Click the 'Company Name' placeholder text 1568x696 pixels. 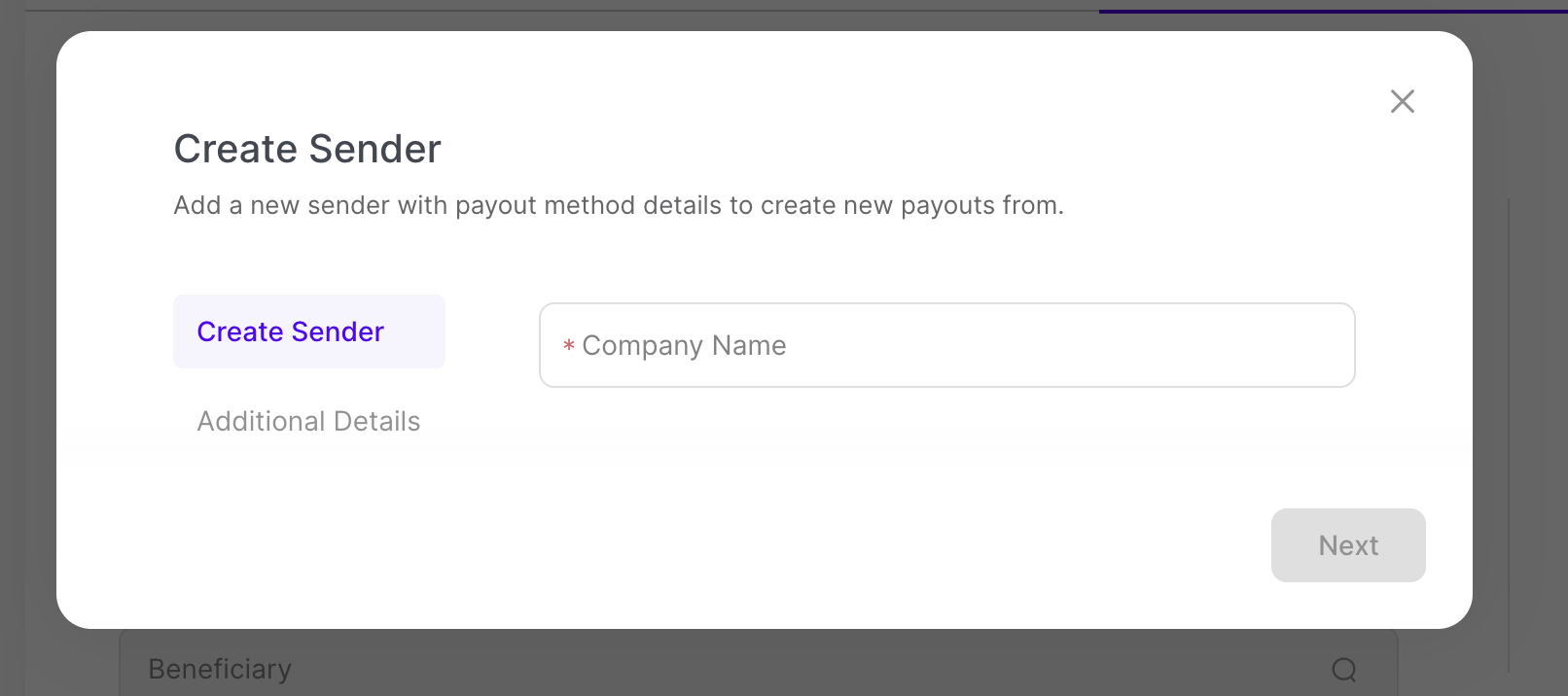click(x=684, y=346)
